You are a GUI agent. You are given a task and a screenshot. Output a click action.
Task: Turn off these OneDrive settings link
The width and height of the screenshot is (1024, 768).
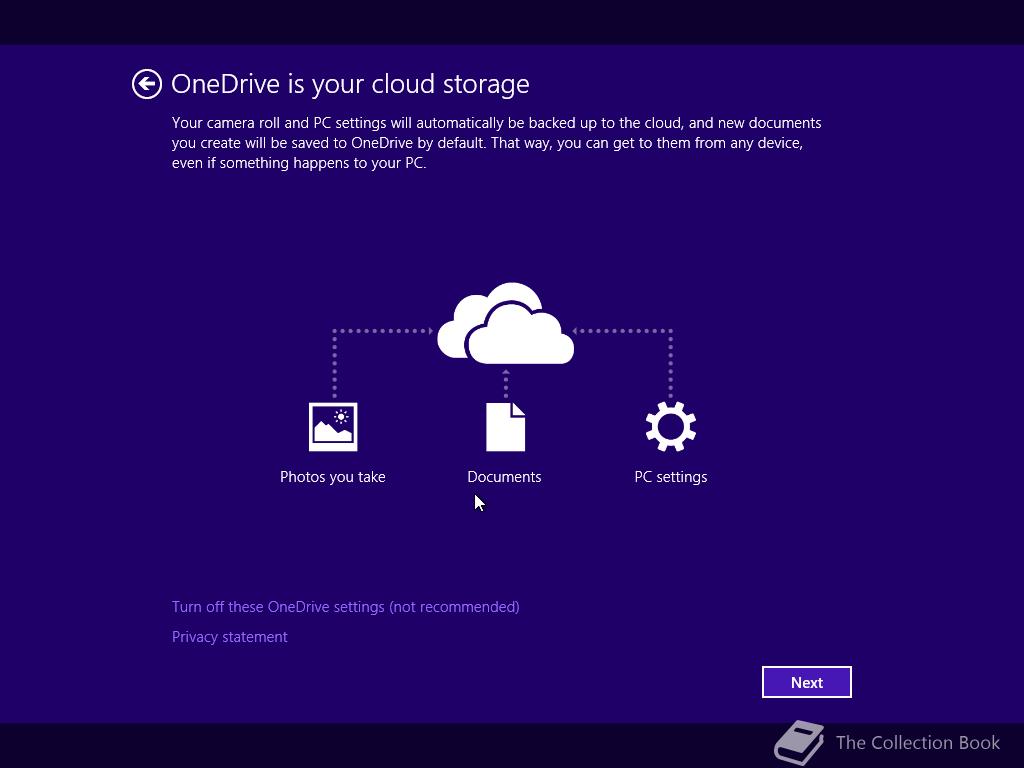pos(345,607)
